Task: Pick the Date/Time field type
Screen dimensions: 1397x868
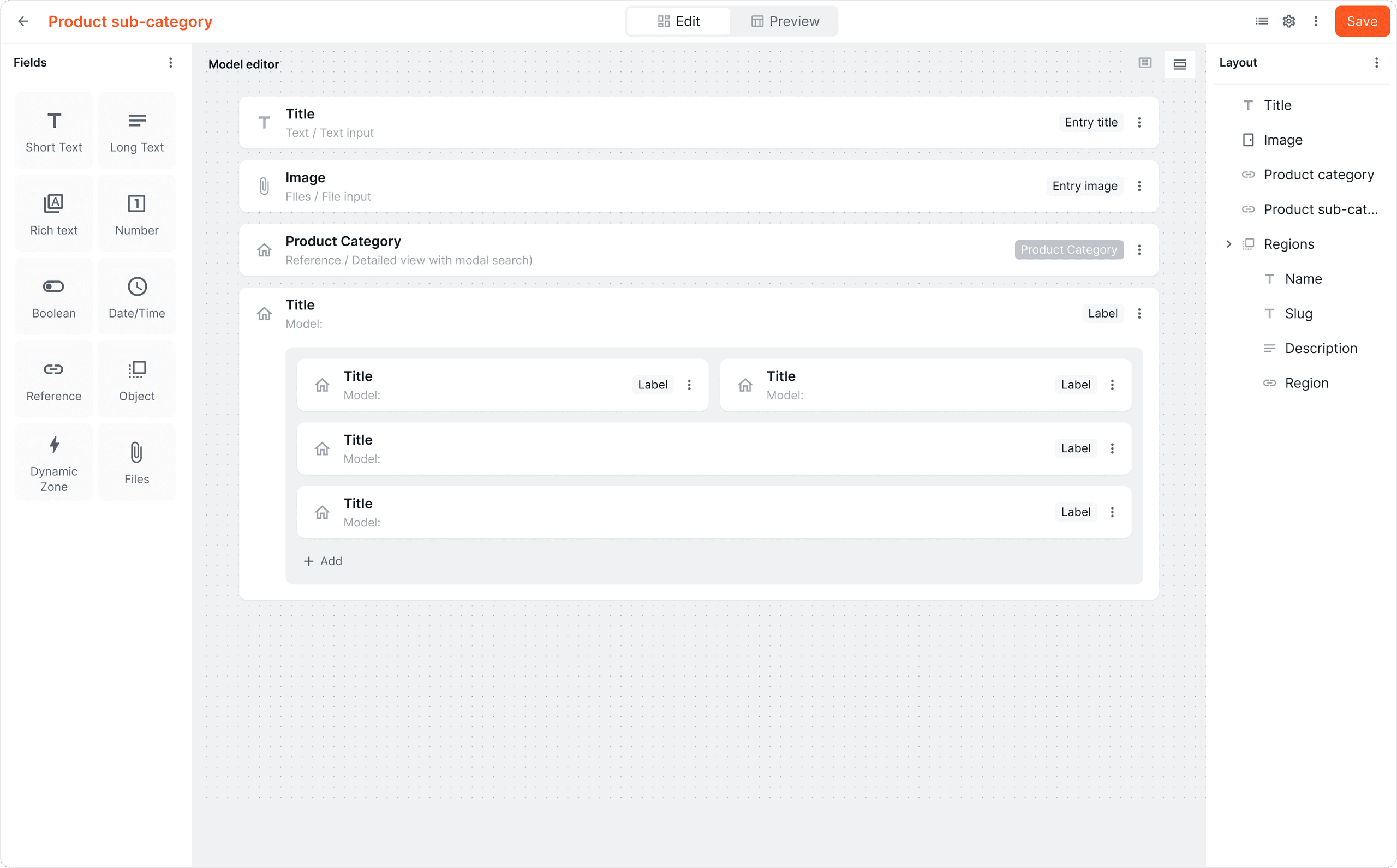Action: coord(136,296)
